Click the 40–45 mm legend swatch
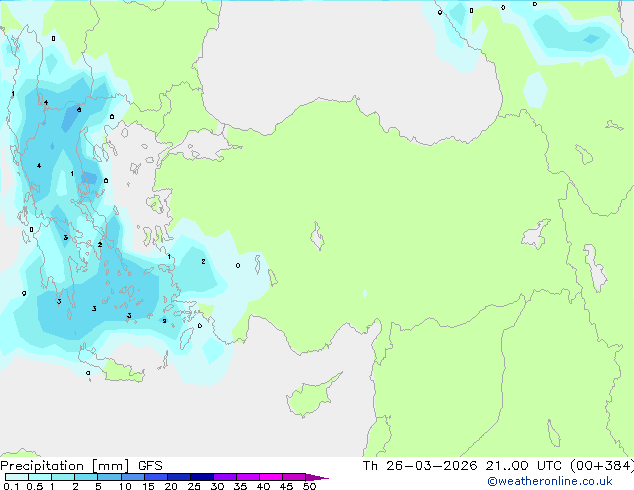 271,477
